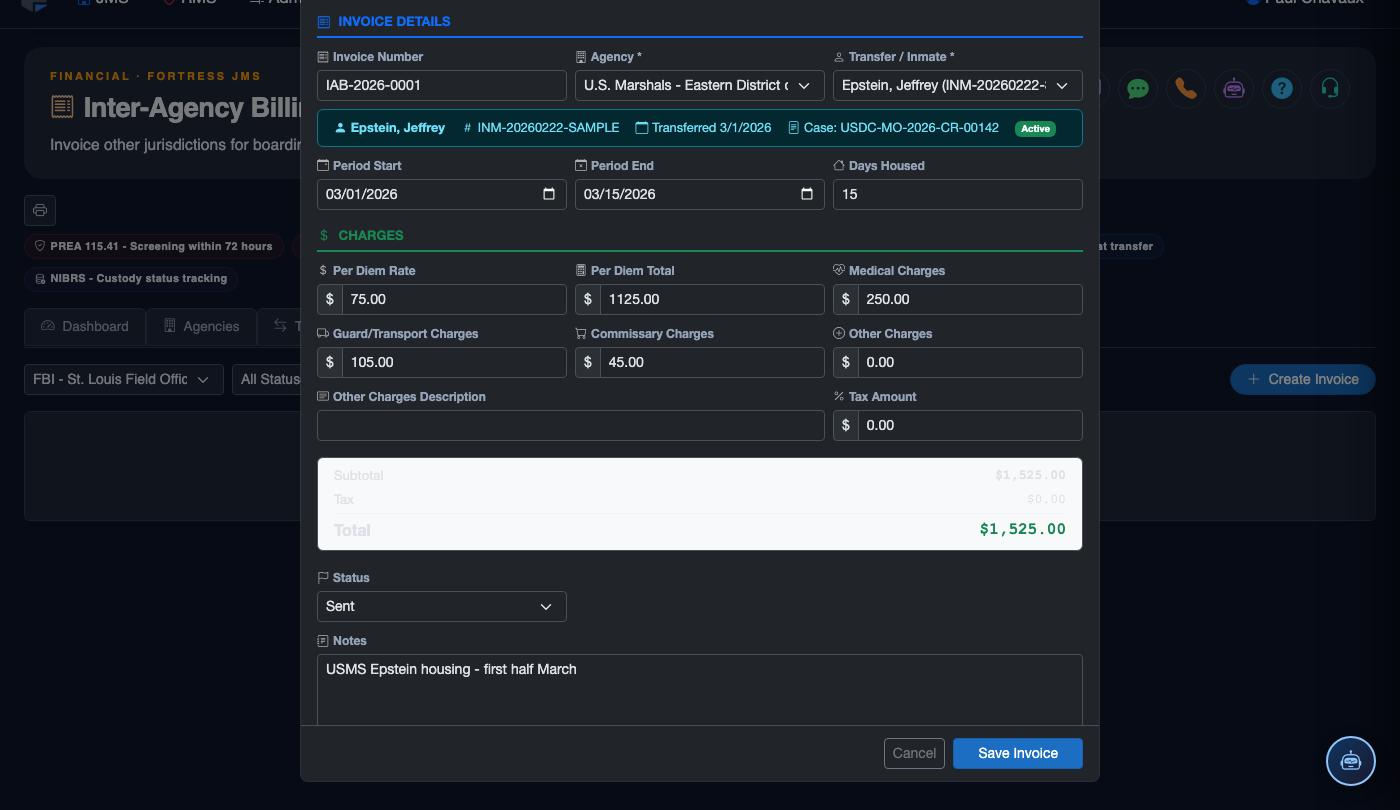Click the $1,525.00 total amount
Screen dimensions: 1400x810
click(x=1022, y=529)
